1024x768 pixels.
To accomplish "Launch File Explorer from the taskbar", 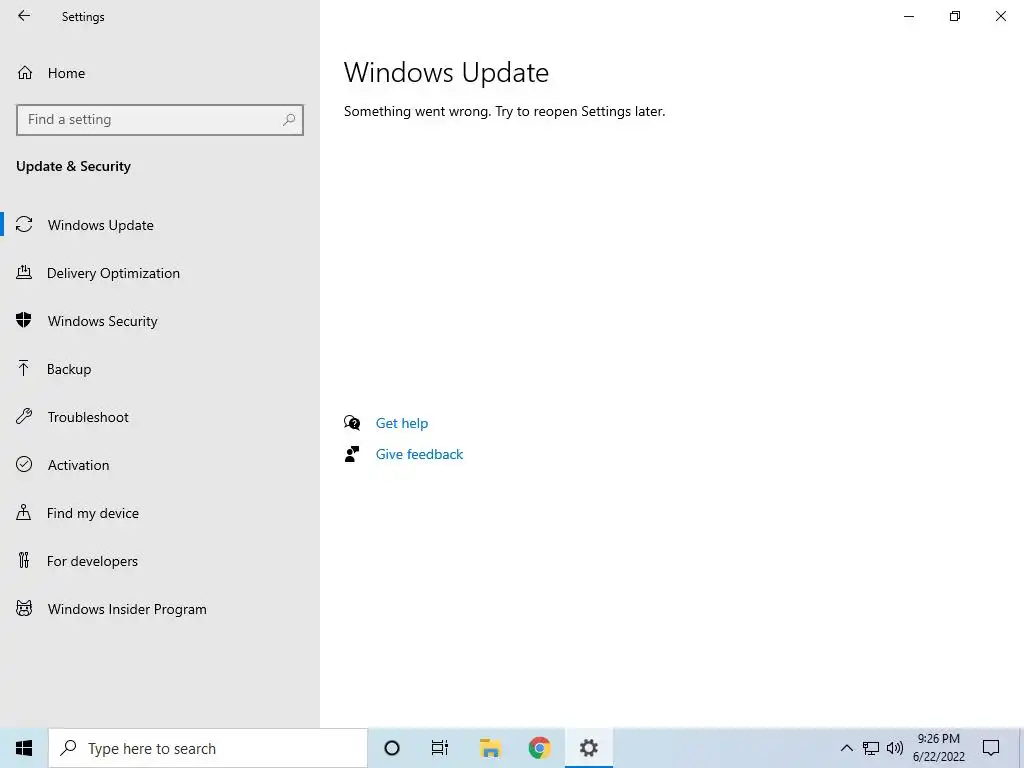I will click(x=490, y=748).
